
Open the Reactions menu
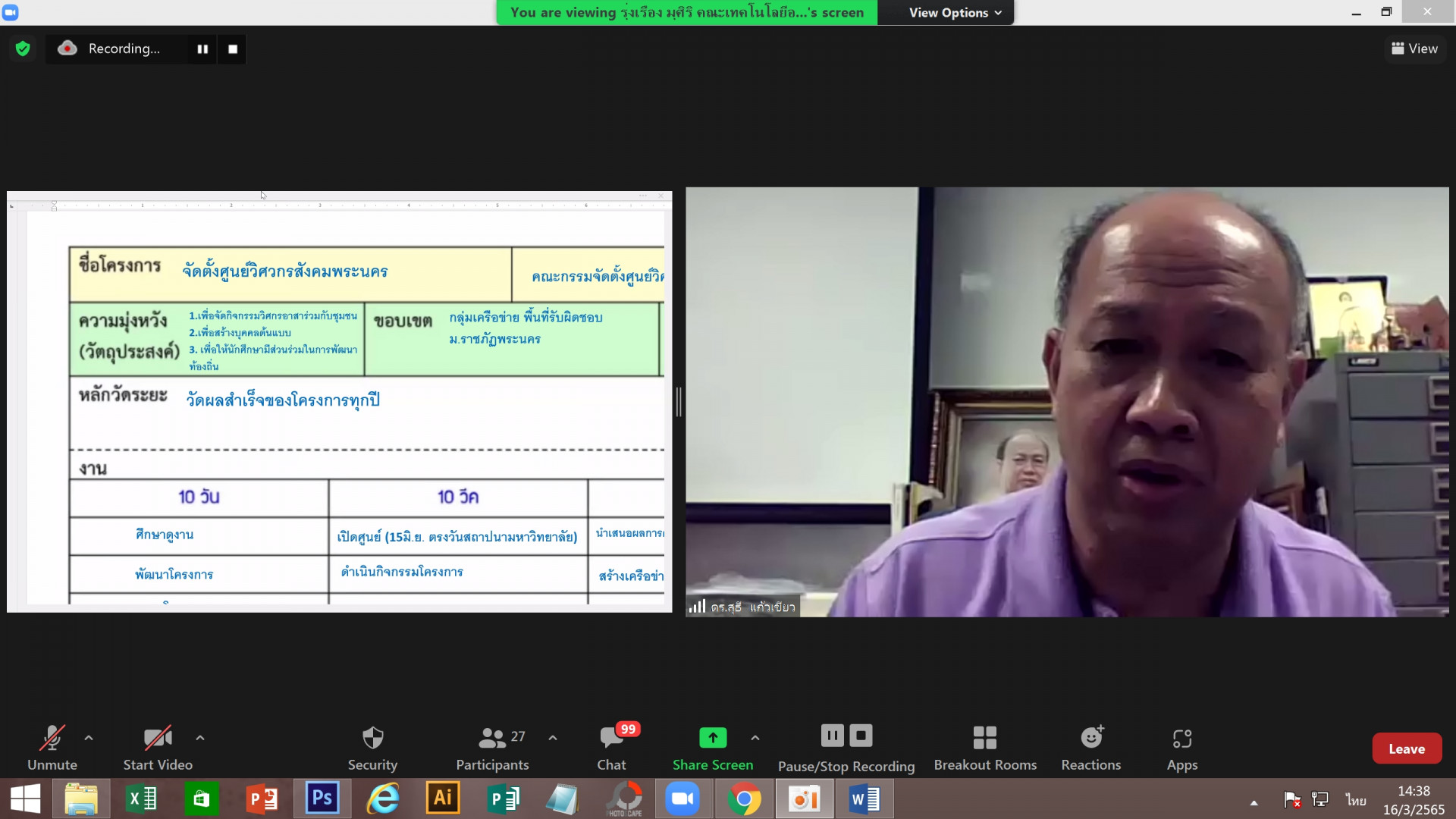1091,748
